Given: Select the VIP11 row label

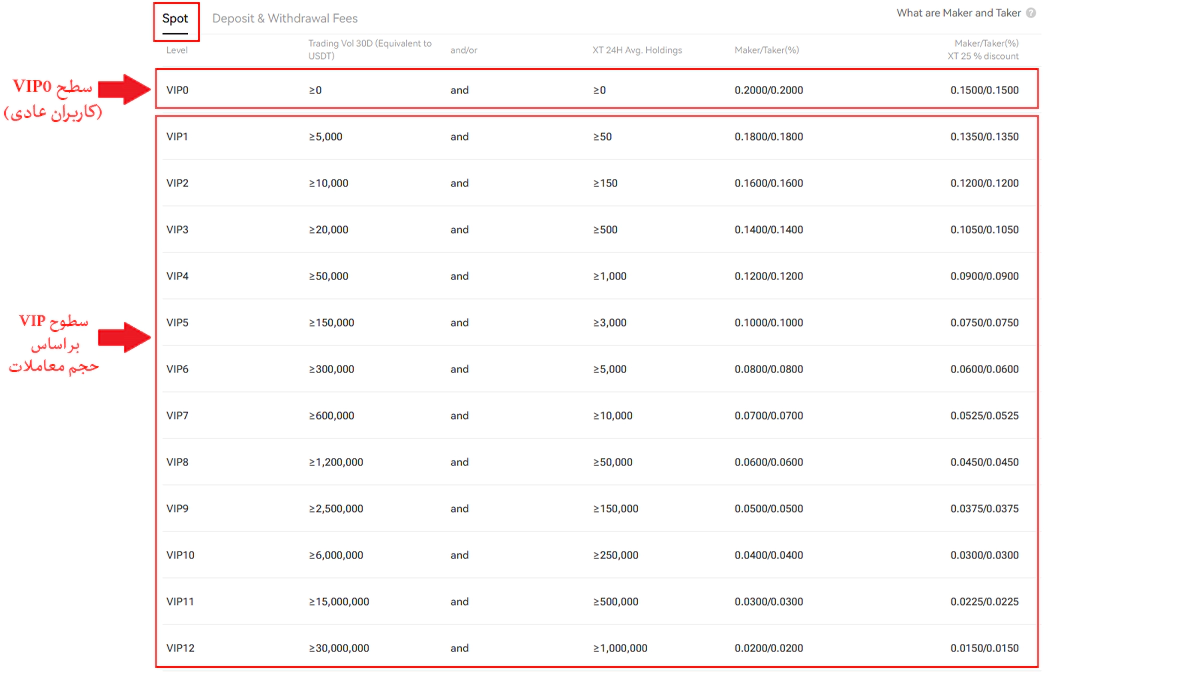Looking at the screenshot, I should pyautogui.click(x=180, y=602).
